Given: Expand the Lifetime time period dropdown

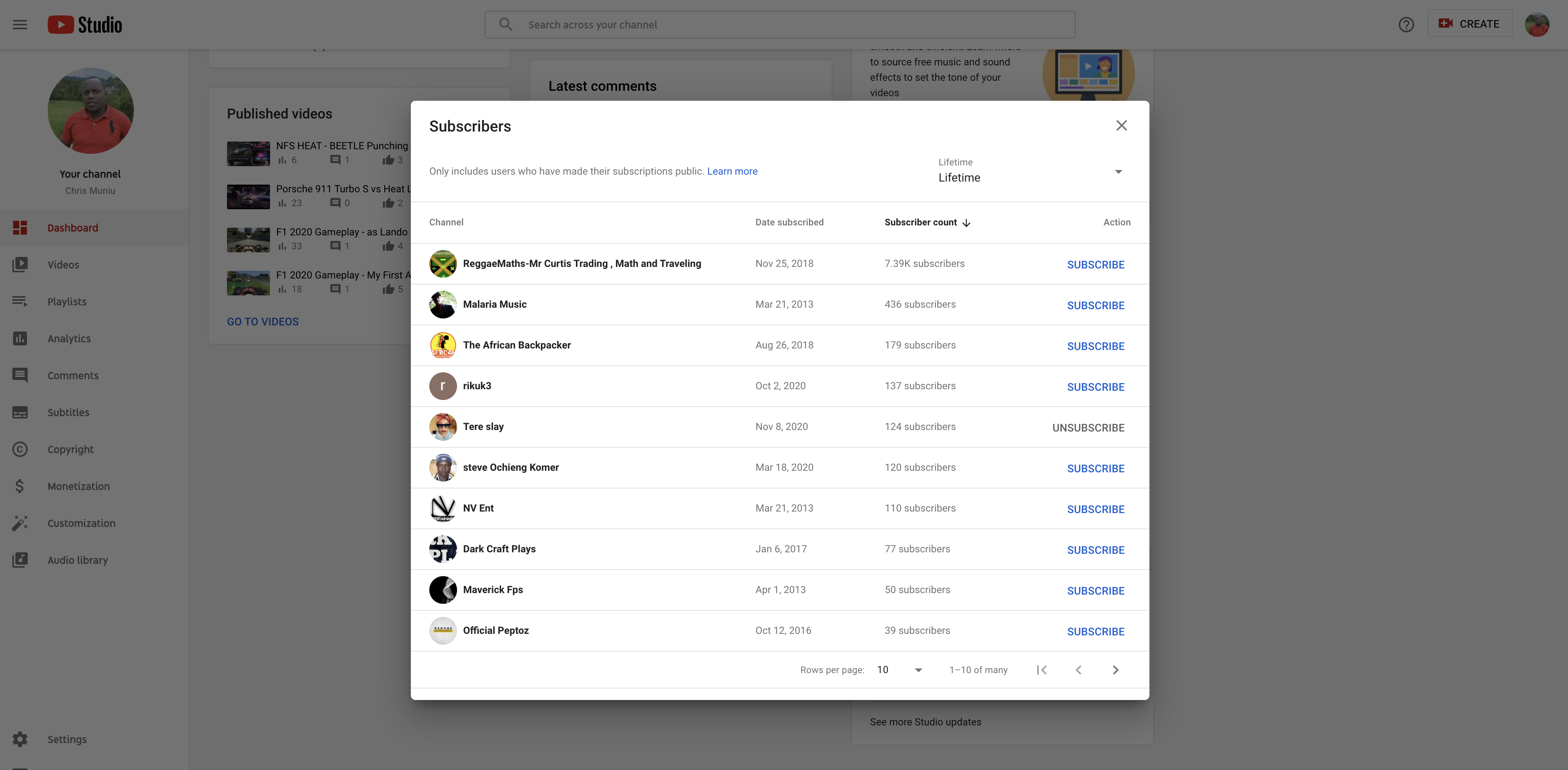Looking at the screenshot, I should (x=1031, y=171).
